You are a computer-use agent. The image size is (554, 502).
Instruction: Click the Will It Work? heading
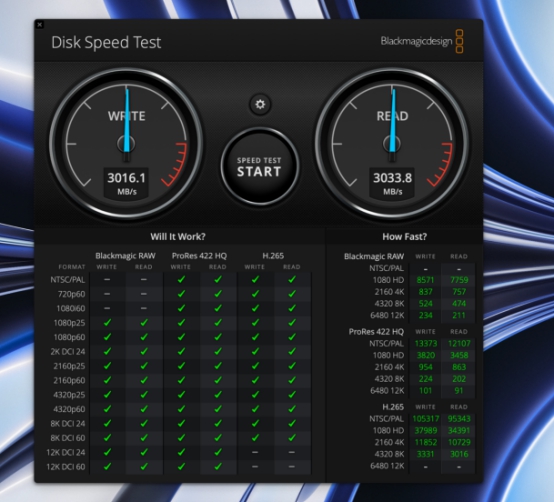[x=178, y=236]
